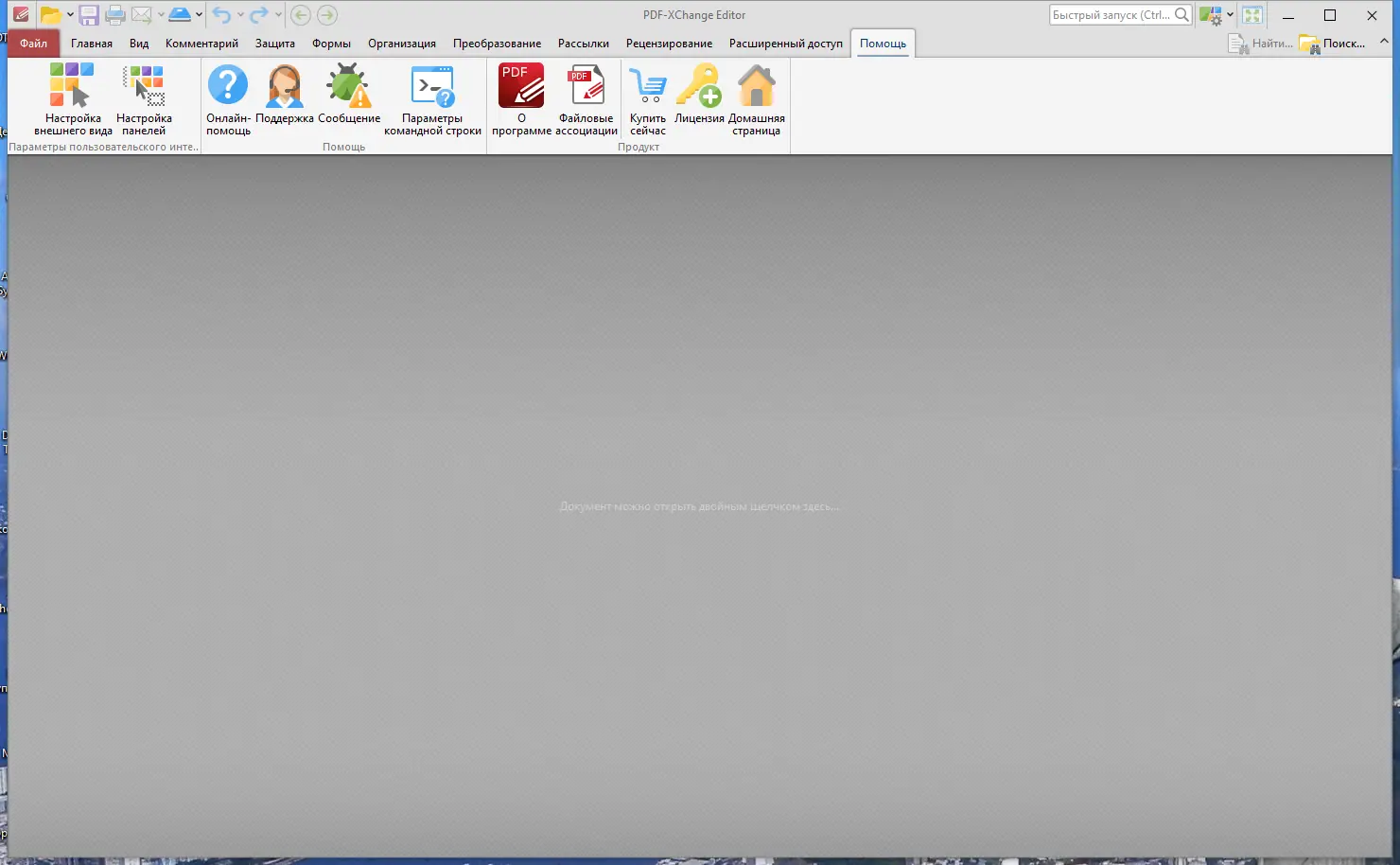Select the "Организация" tab

[x=402, y=44]
